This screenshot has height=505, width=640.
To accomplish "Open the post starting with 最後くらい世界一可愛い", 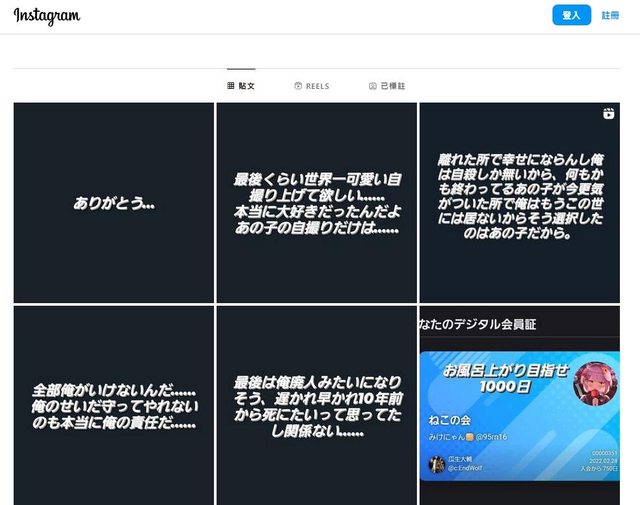I will (316, 202).
